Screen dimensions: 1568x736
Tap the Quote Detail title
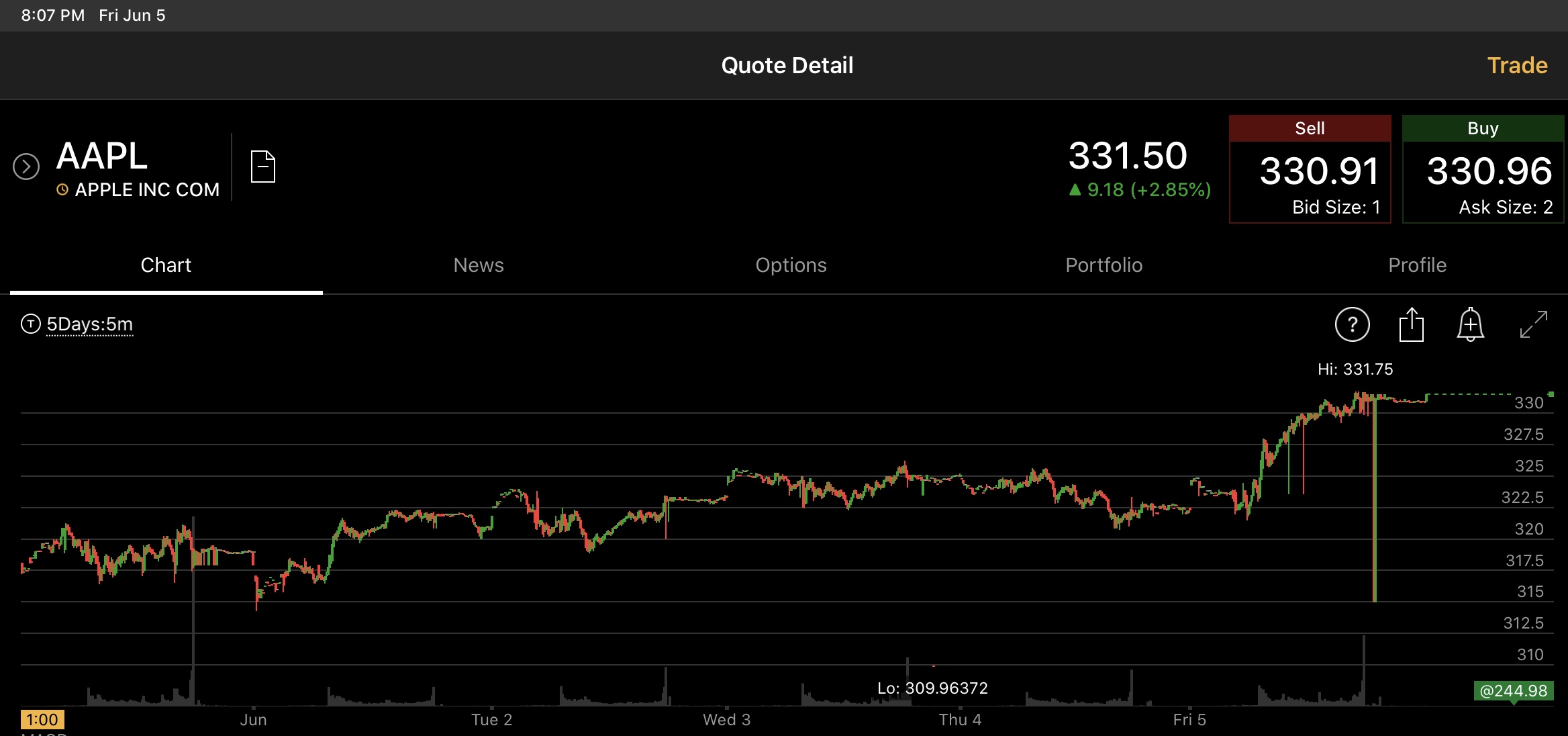pyautogui.click(x=787, y=65)
